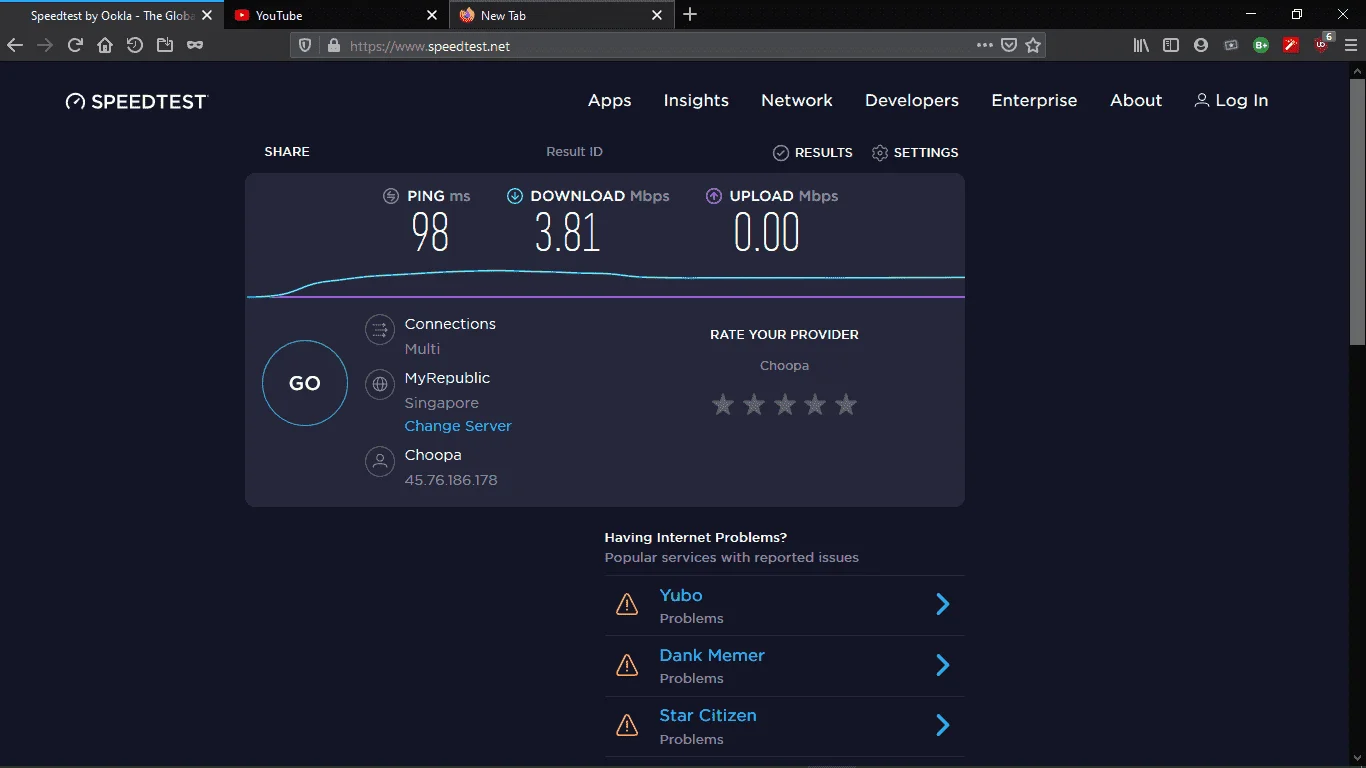The image size is (1366, 768).
Task: Click the Star Citizen warning triangle icon
Action: point(627,725)
